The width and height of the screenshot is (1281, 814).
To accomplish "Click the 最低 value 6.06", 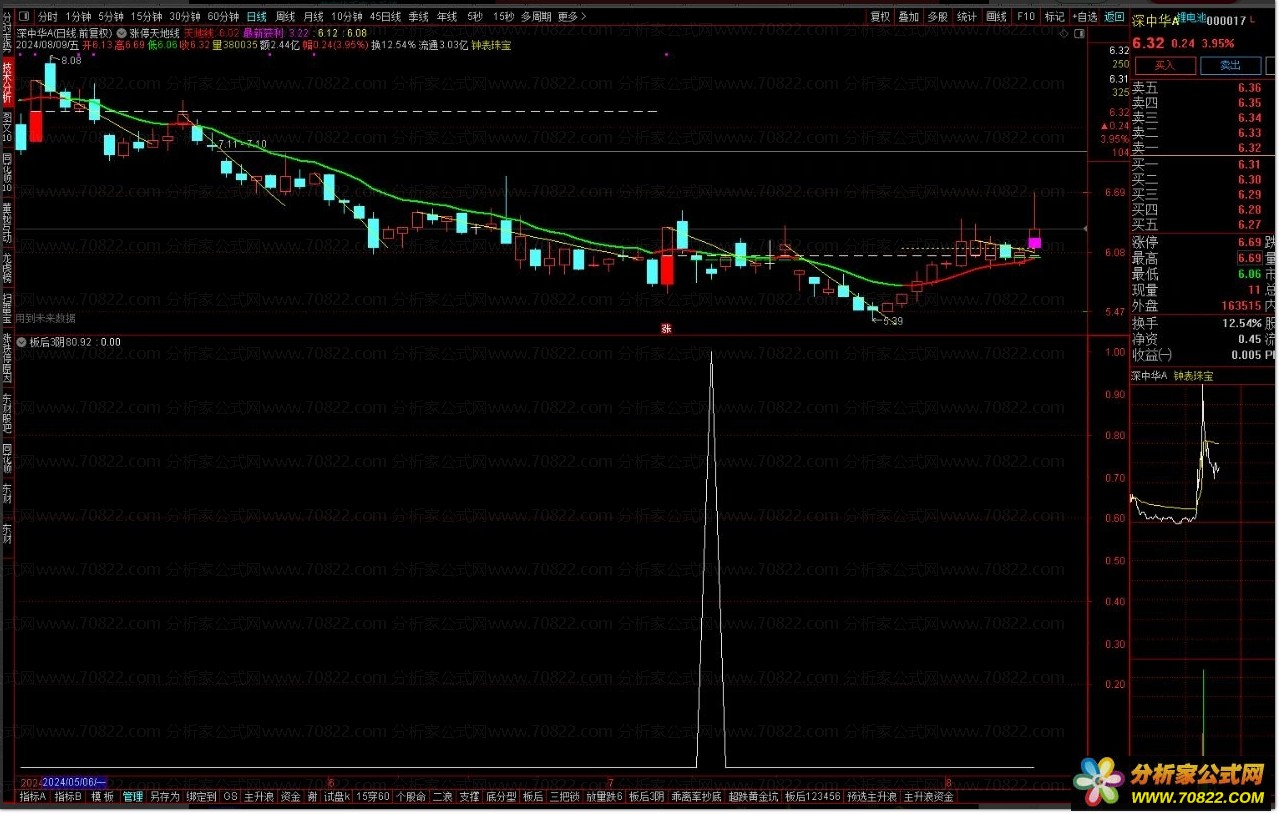I will coord(1249,274).
